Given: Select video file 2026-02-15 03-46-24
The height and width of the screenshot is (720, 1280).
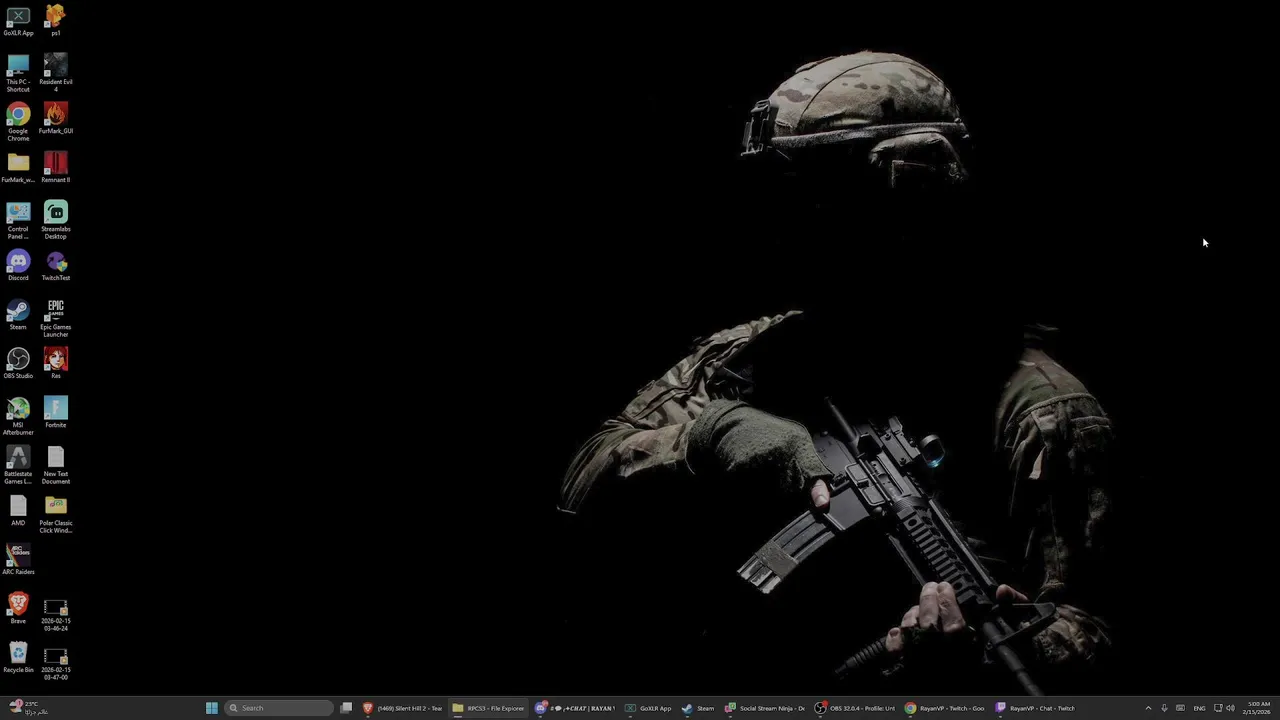Looking at the screenshot, I should click(x=56, y=615).
